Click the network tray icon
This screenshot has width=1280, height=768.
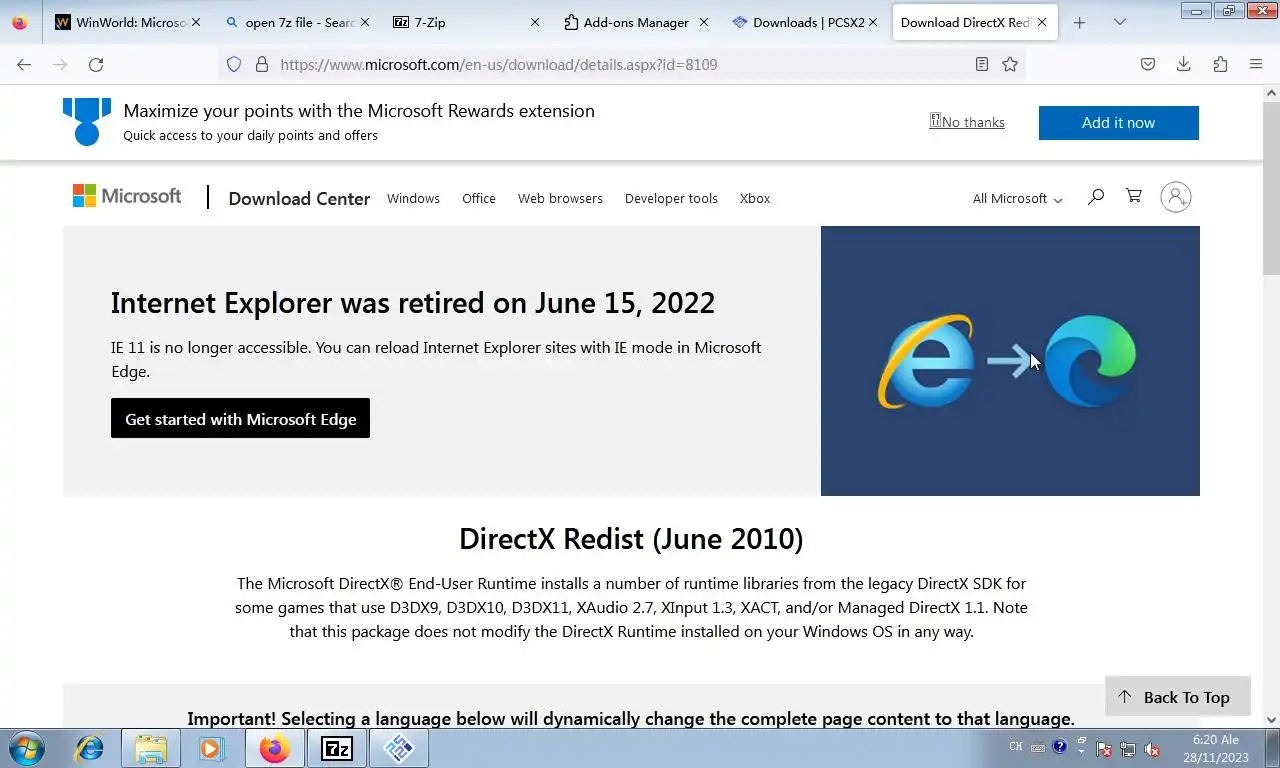pyautogui.click(x=1128, y=748)
